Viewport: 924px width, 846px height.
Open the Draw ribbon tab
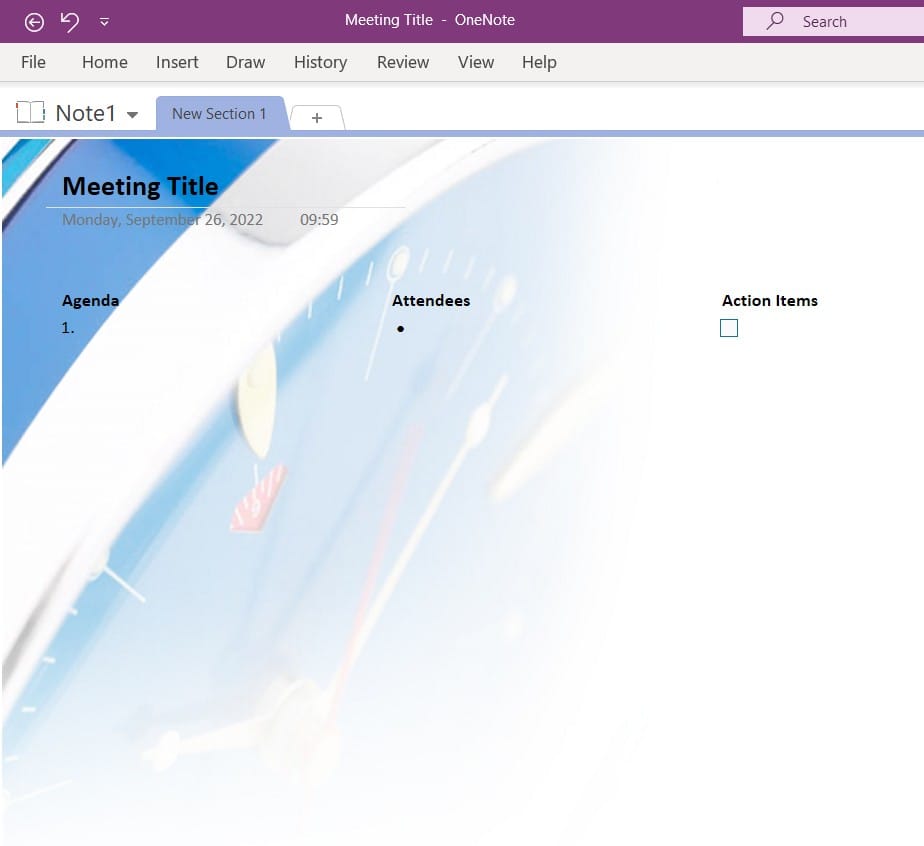pyautogui.click(x=245, y=62)
